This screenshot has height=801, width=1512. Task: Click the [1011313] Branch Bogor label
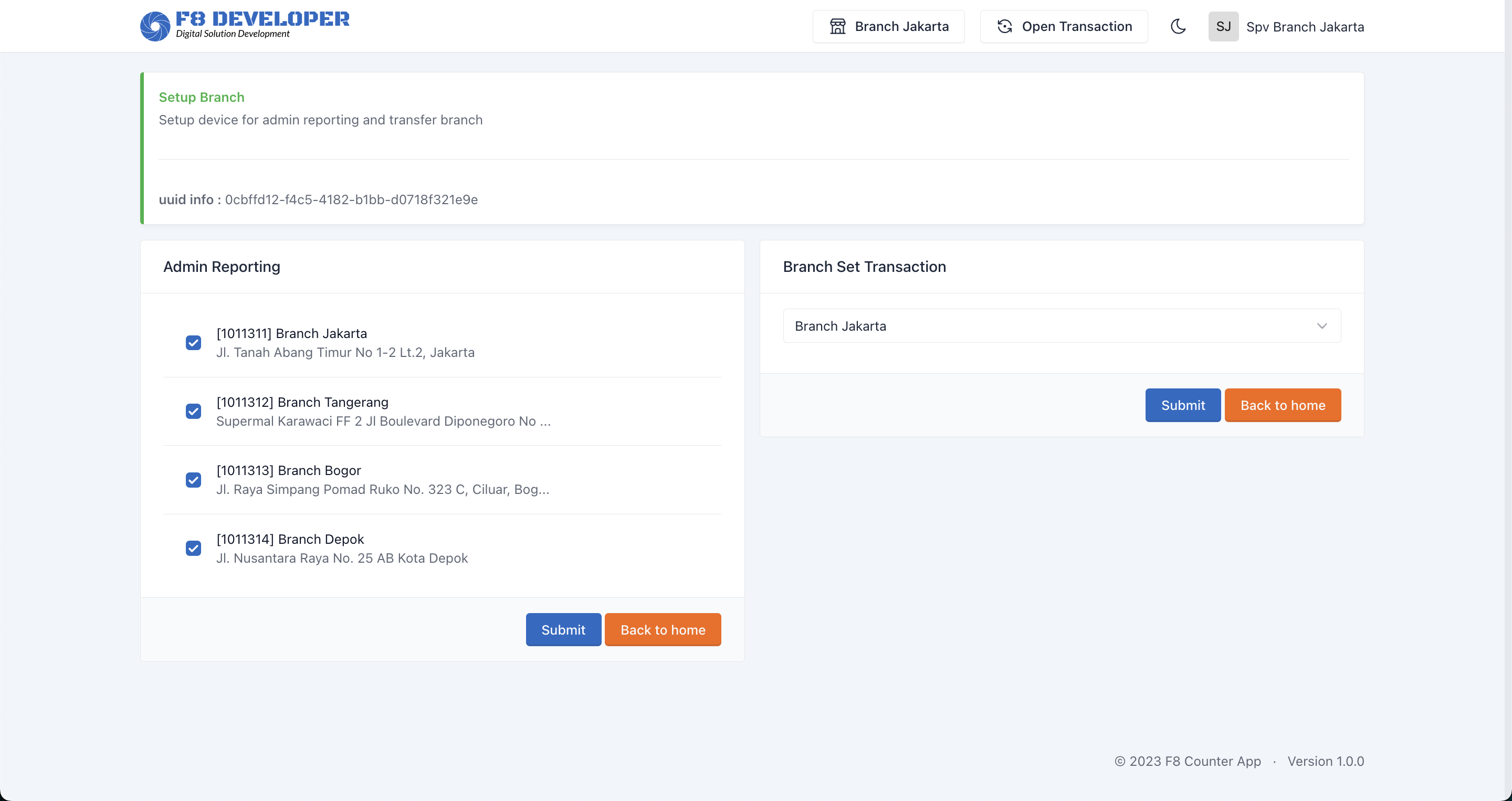tap(289, 471)
